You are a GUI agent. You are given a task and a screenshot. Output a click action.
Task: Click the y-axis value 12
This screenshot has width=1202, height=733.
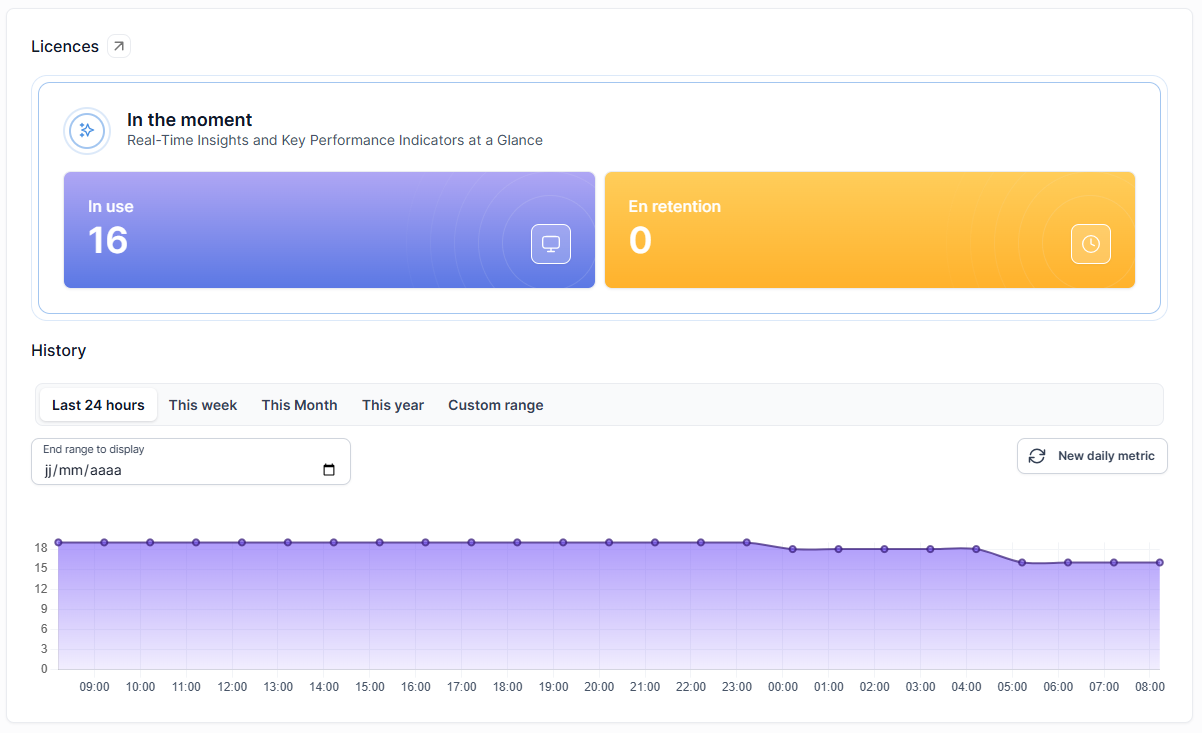(41, 589)
